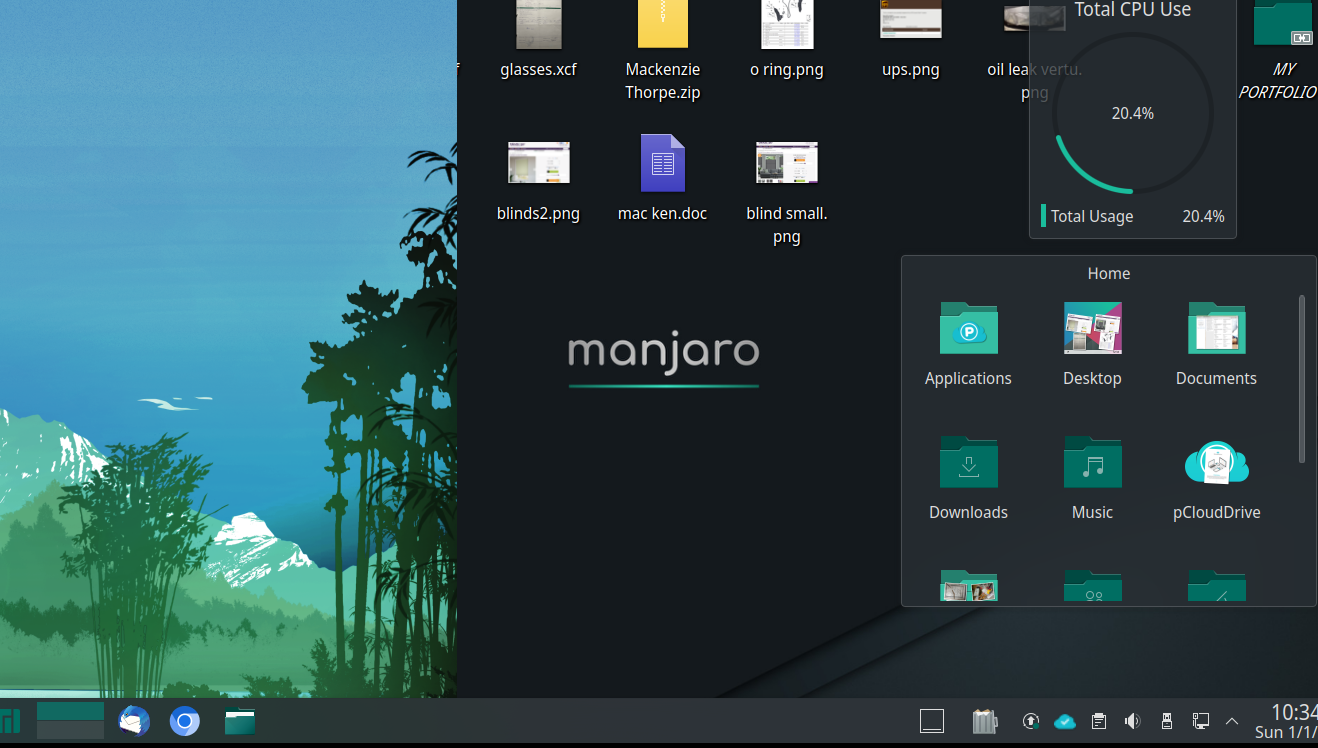Open the audio volume tray icon
1318x748 pixels.
tap(1132, 721)
